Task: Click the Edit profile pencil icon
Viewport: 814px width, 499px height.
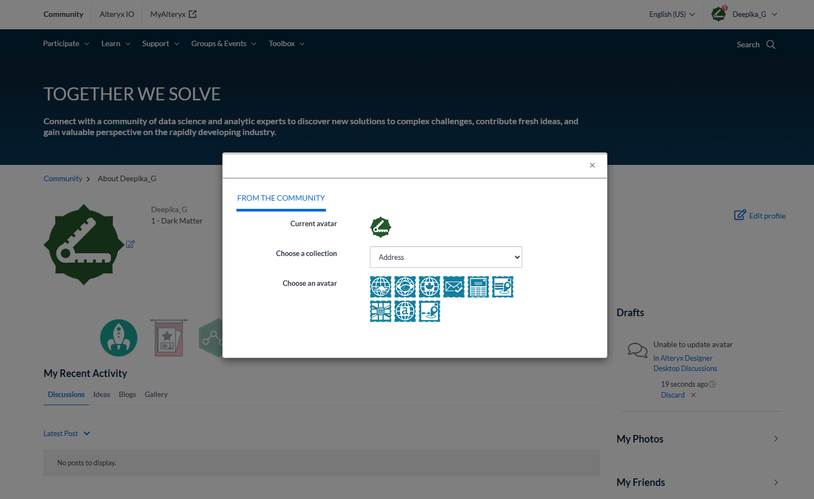Action: pyautogui.click(x=740, y=215)
